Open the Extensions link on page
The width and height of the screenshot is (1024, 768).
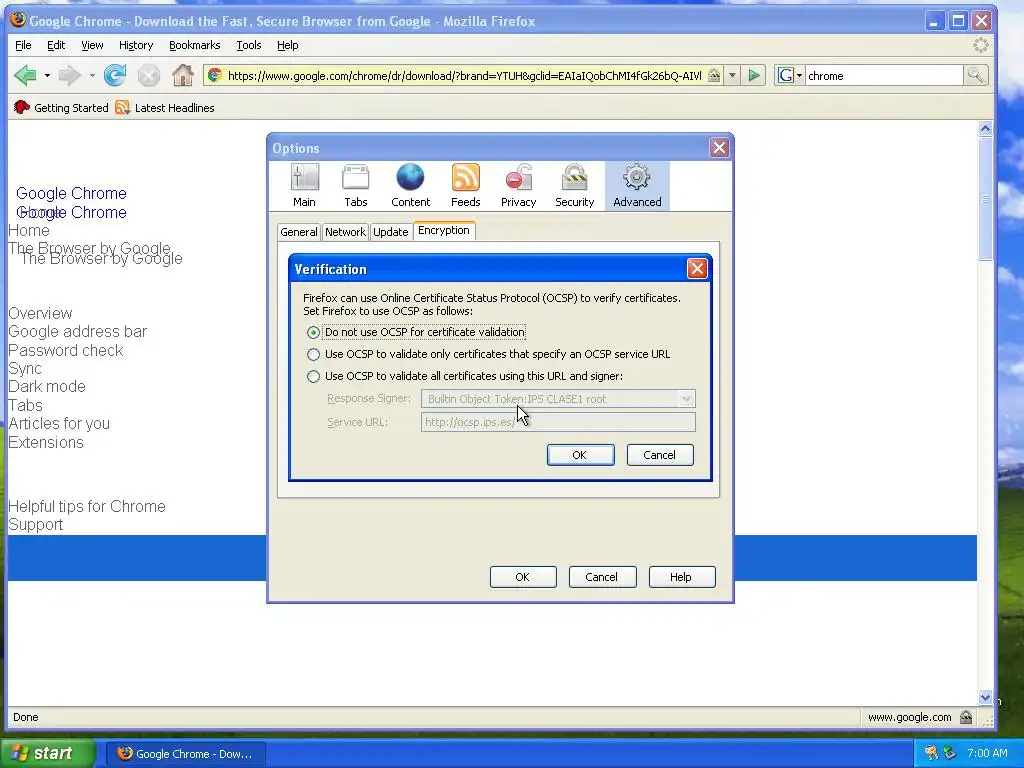click(x=46, y=443)
